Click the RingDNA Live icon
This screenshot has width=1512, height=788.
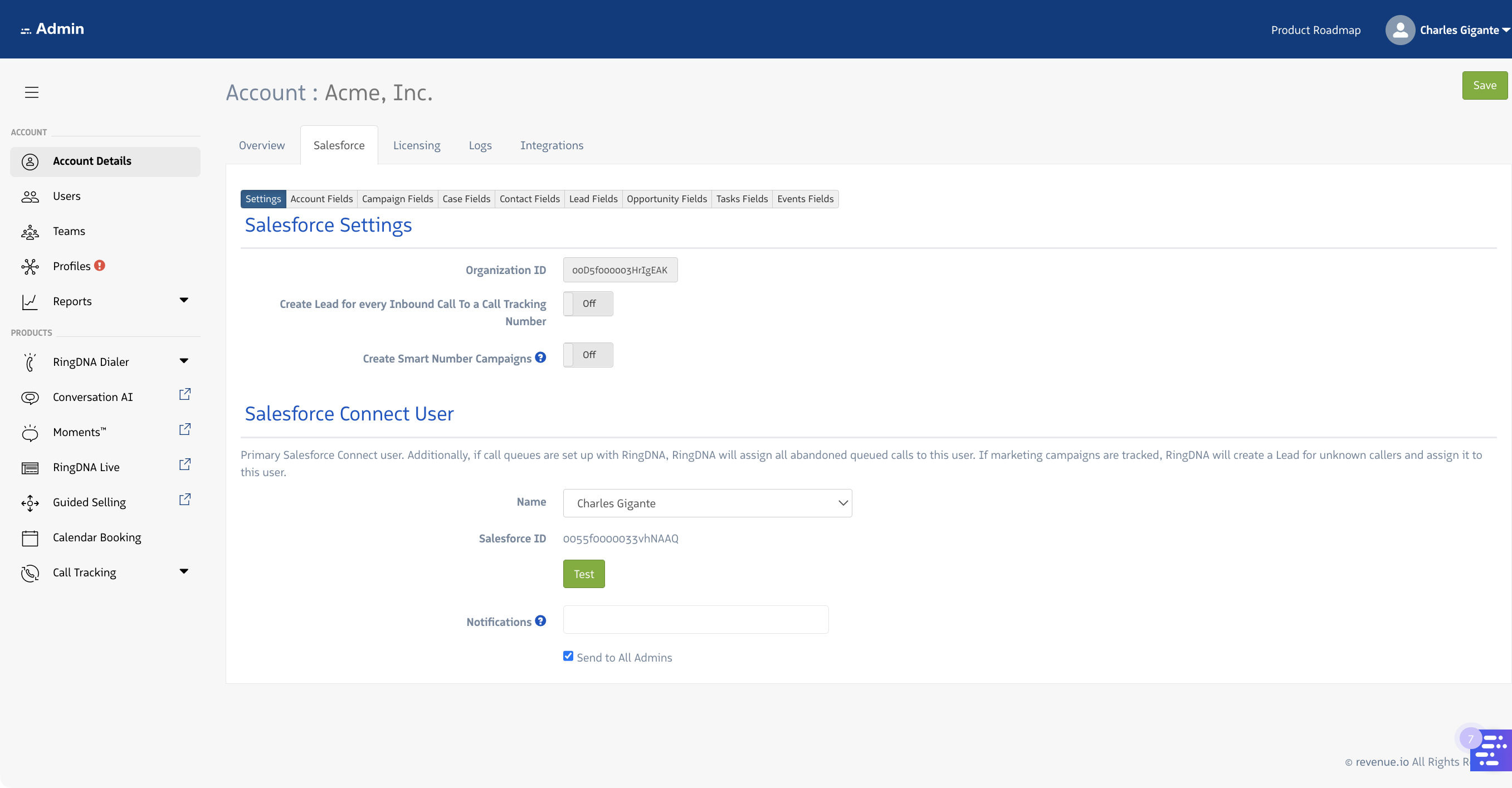tap(30, 468)
